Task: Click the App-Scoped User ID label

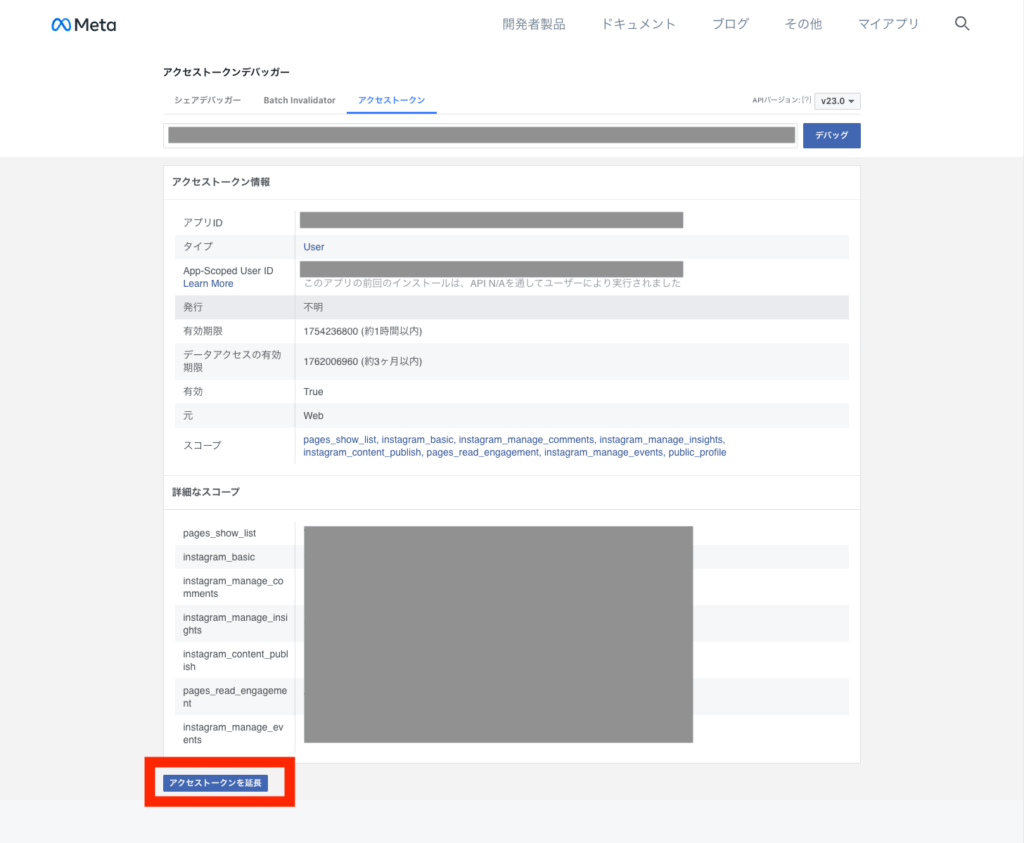Action: [x=228, y=270]
